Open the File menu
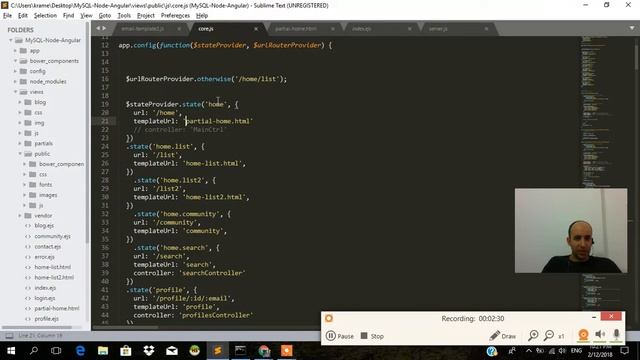This screenshot has height=360, width=640. pyautogui.click(x=7, y=16)
